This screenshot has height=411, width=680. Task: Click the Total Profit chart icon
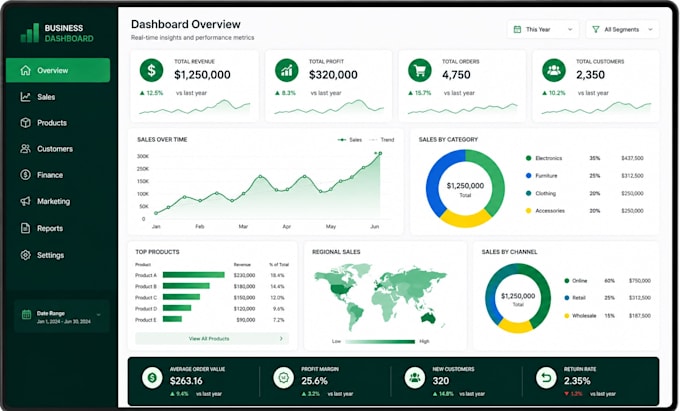pos(286,70)
